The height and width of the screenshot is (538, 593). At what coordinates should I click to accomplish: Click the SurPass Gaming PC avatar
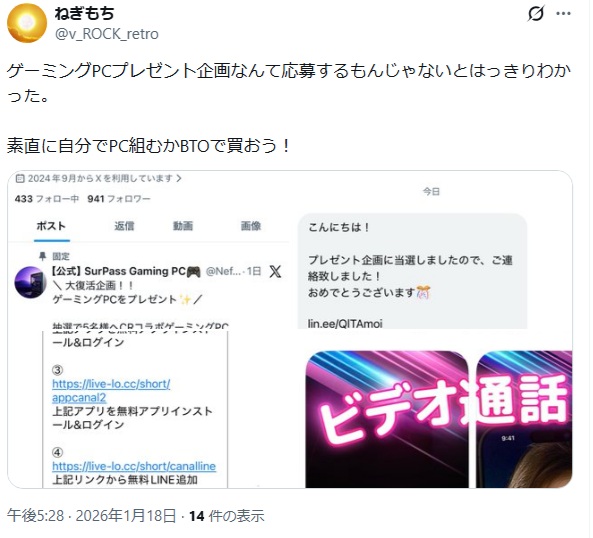30,282
